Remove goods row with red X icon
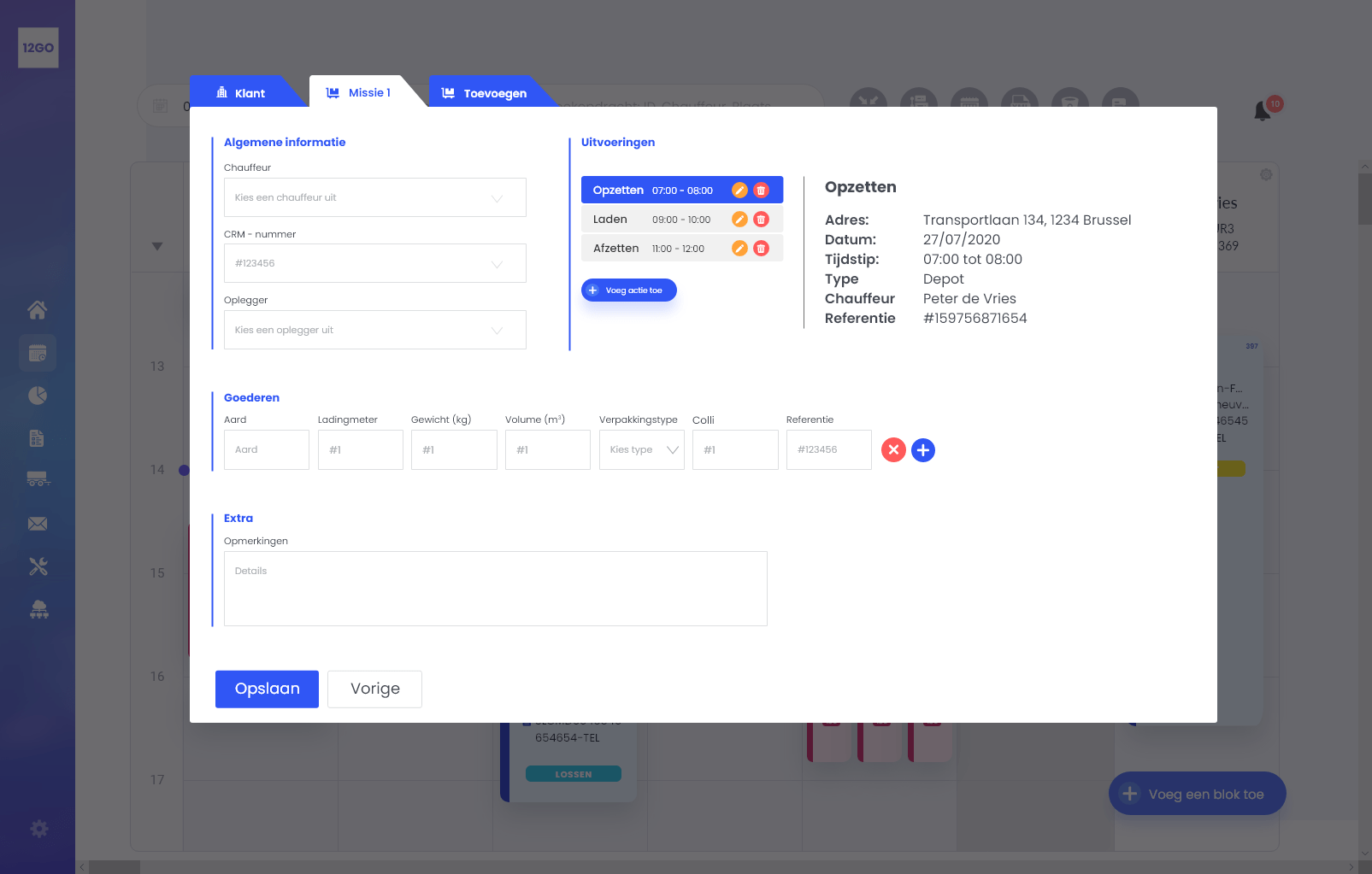The width and height of the screenshot is (1372, 874). pos(893,450)
